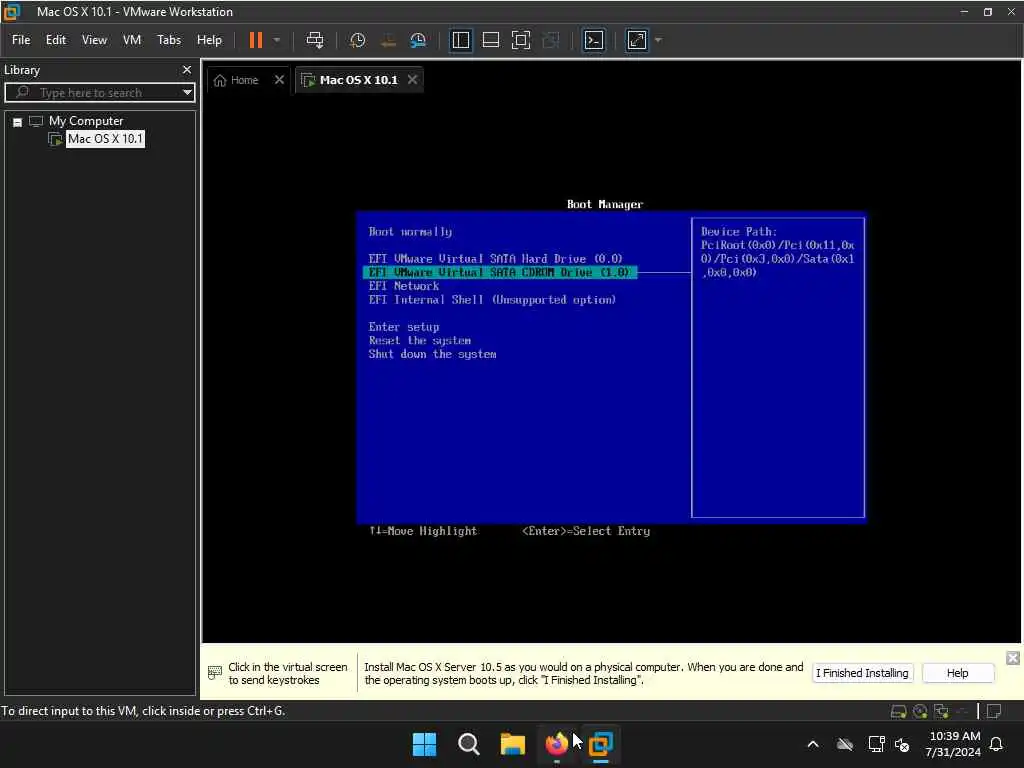Select My Computer in Library tree

coord(86,121)
